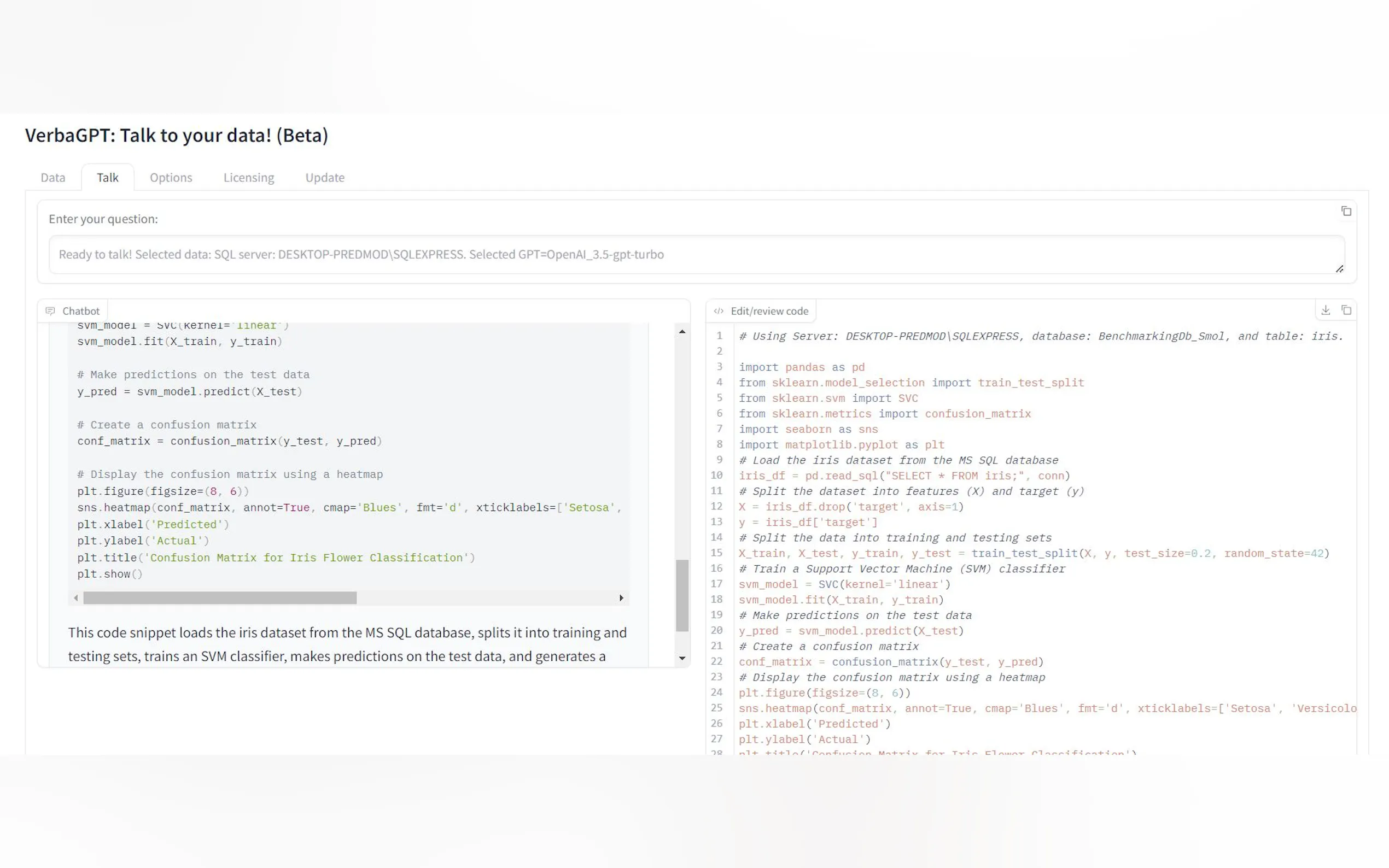Viewport: 1389px width, 868px height.
Task: Click the right arrow of code snippet scrollbar
Action: click(621, 597)
